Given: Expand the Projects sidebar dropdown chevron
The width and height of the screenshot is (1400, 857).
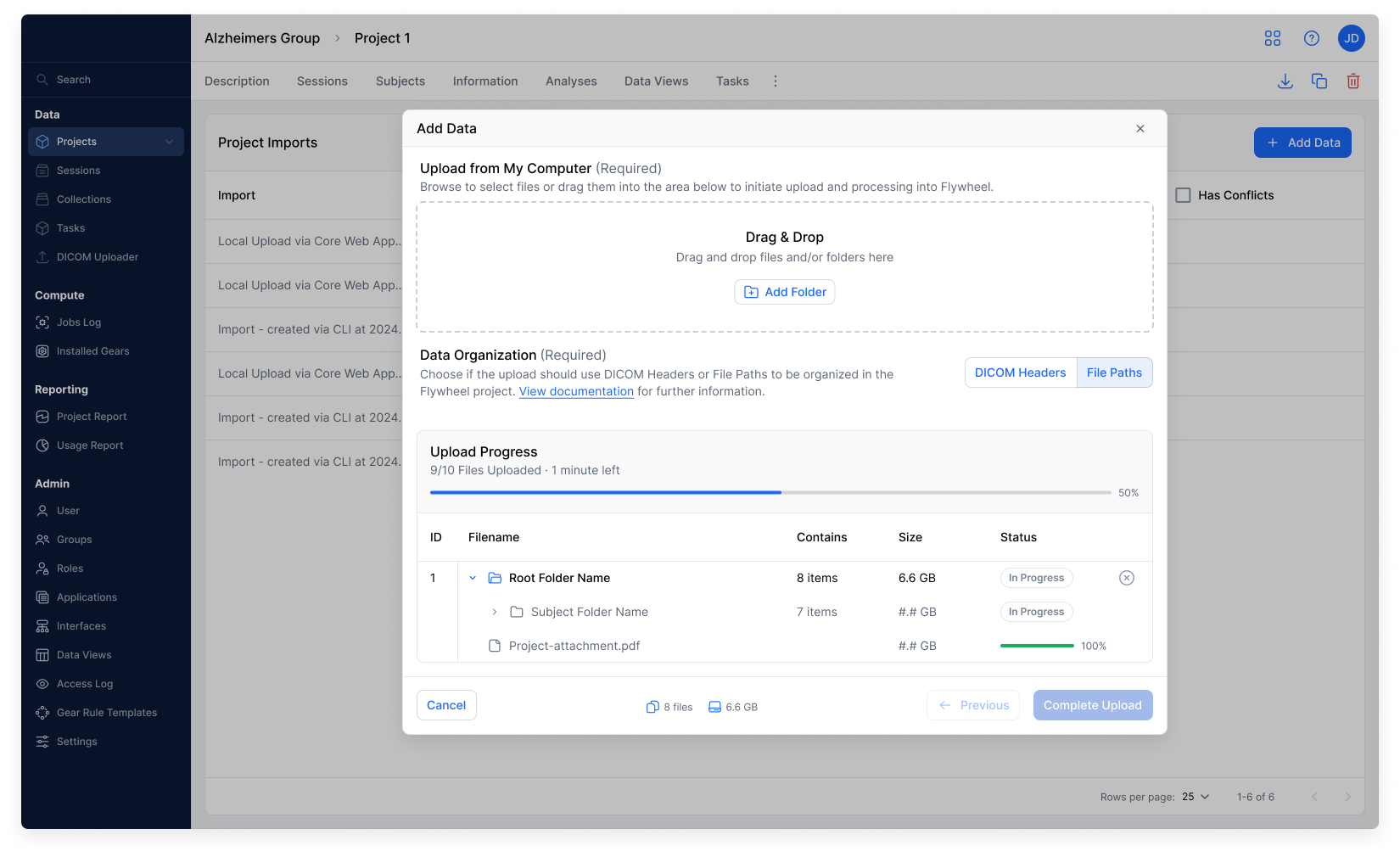Looking at the screenshot, I should (x=170, y=142).
